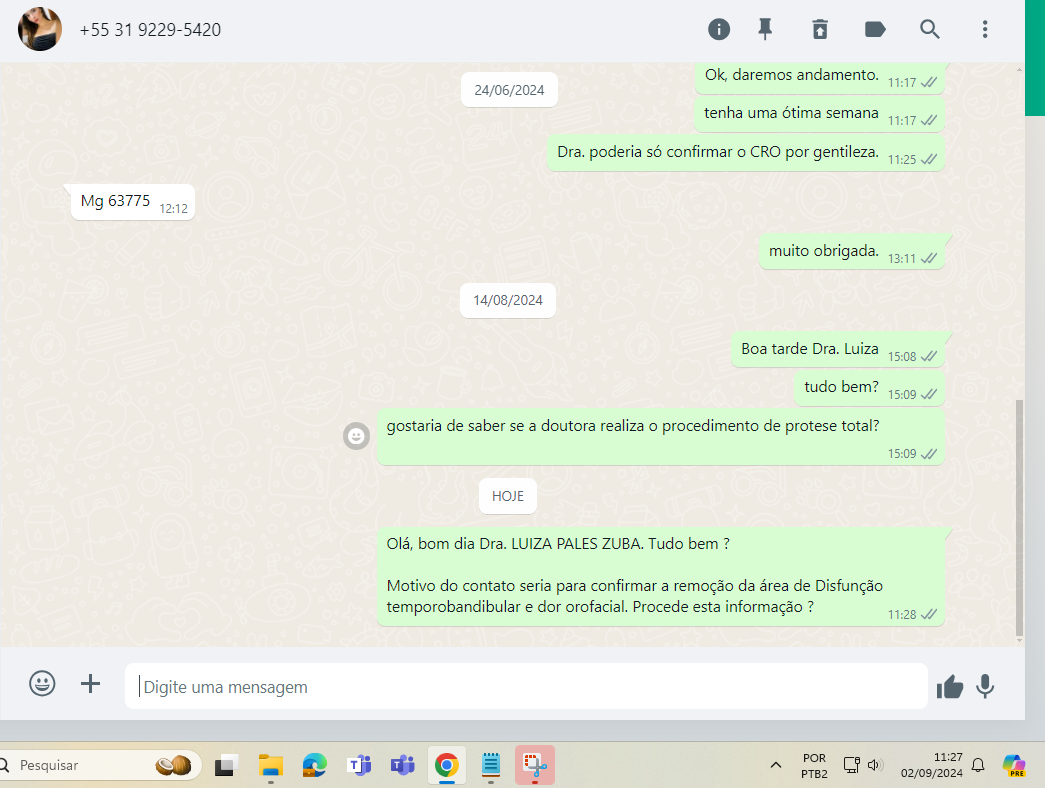This screenshot has height=788, width=1045.
Task: Open the first Microsoft Teams taskbar icon
Action: pos(359,765)
